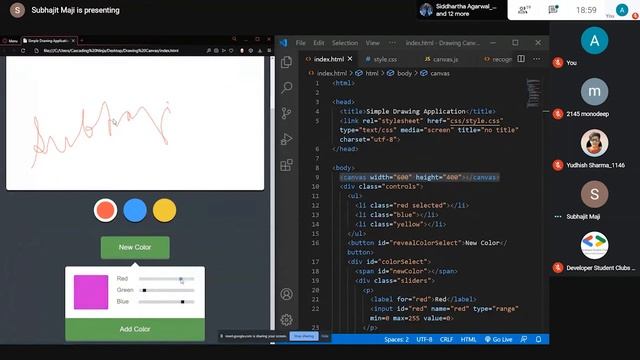Expand the menu bar overflow ellipsis

pos(392,43)
